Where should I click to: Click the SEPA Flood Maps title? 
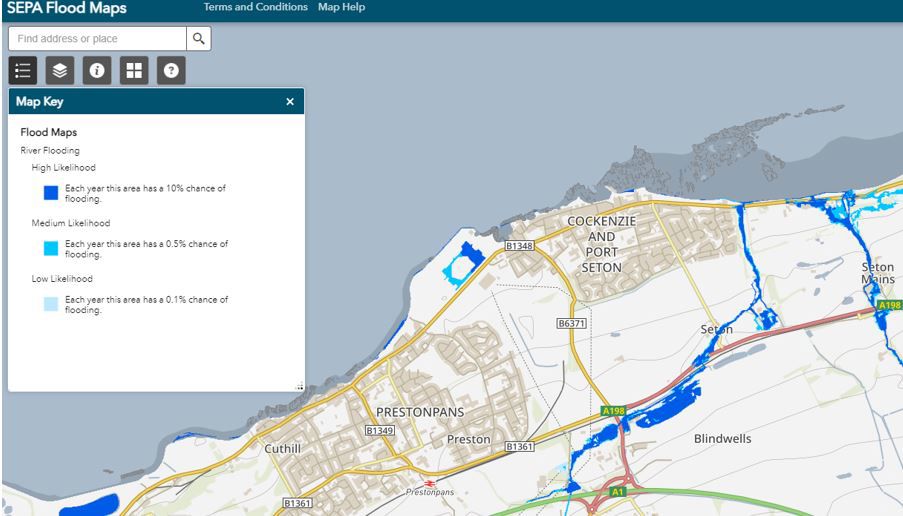67,8
